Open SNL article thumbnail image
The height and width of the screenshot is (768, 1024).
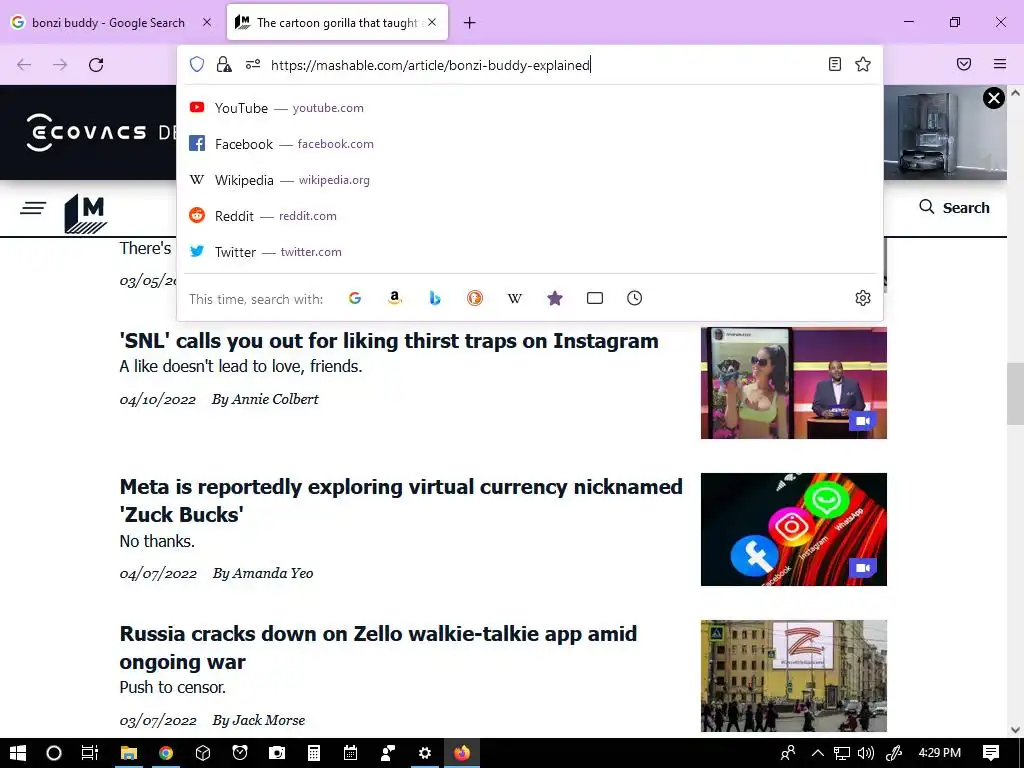point(793,383)
